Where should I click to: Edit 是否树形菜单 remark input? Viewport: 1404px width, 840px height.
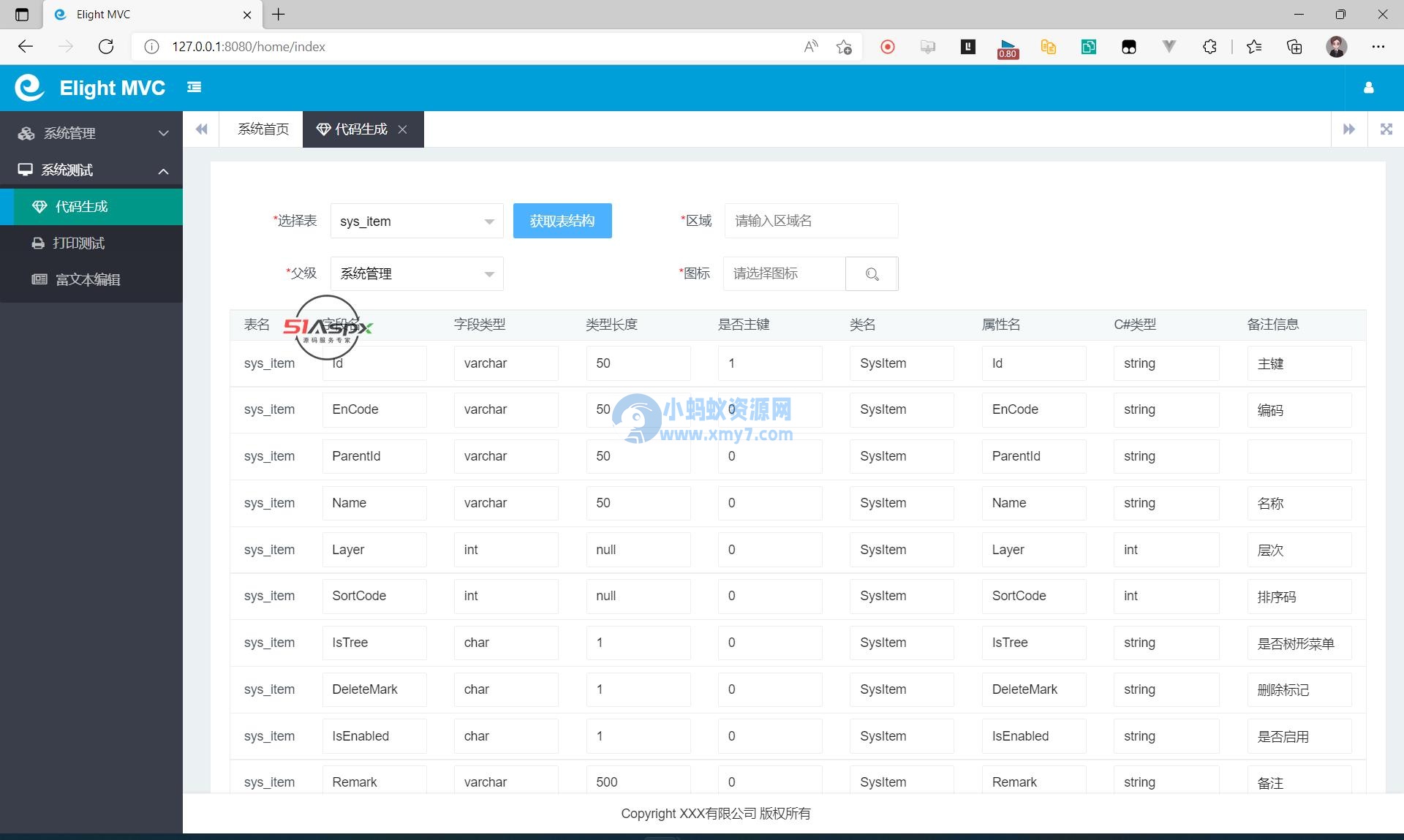click(1299, 643)
